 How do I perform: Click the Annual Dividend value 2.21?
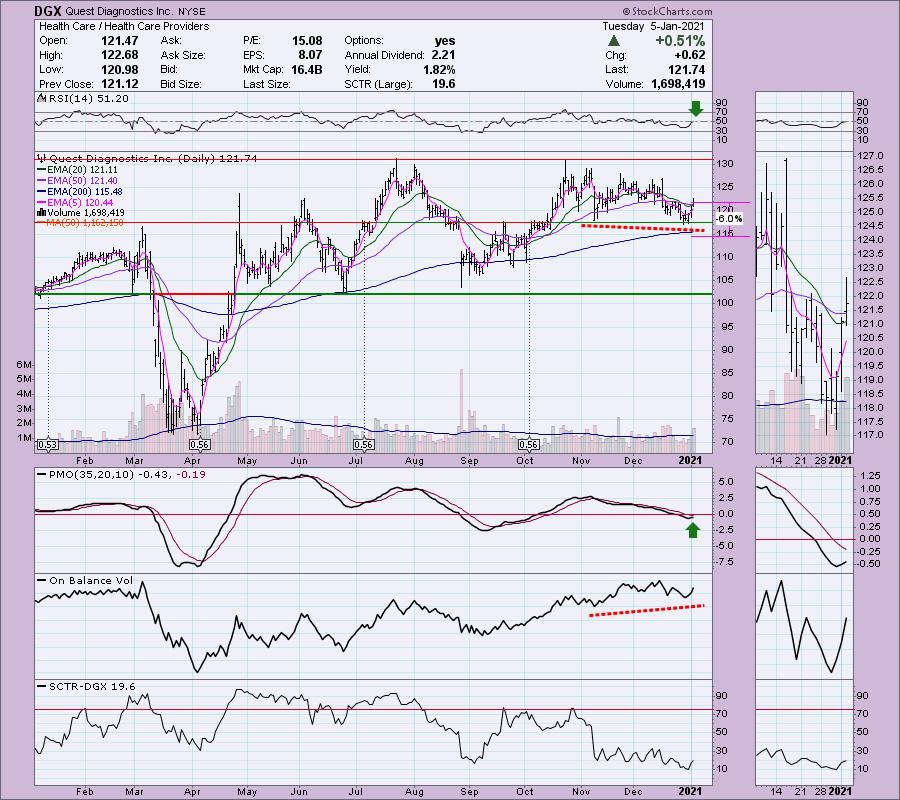pos(443,55)
